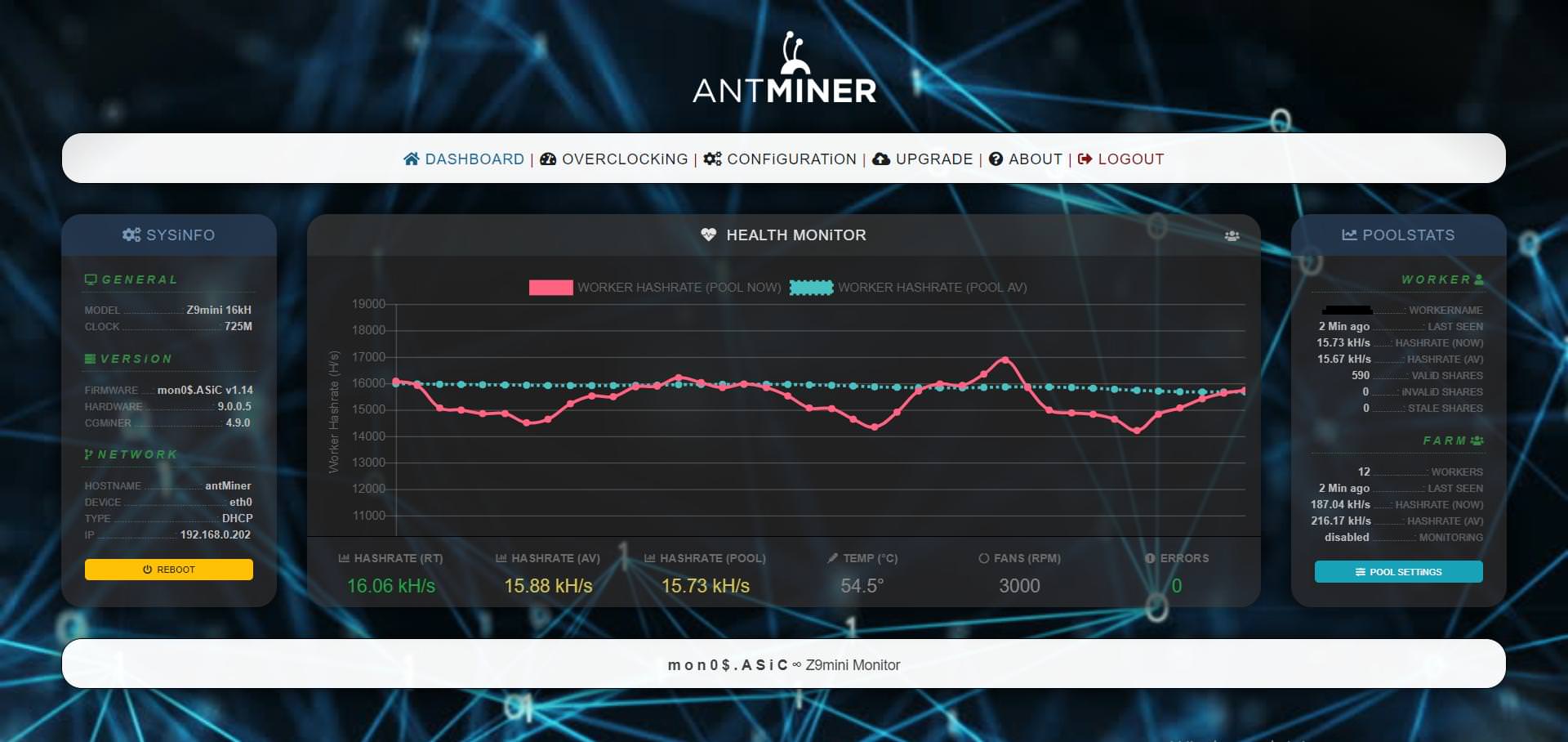The height and width of the screenshot is (742, 1568).
Task: Click the heartbeat icon in Health Monitor header
Action: coord(708,235)
